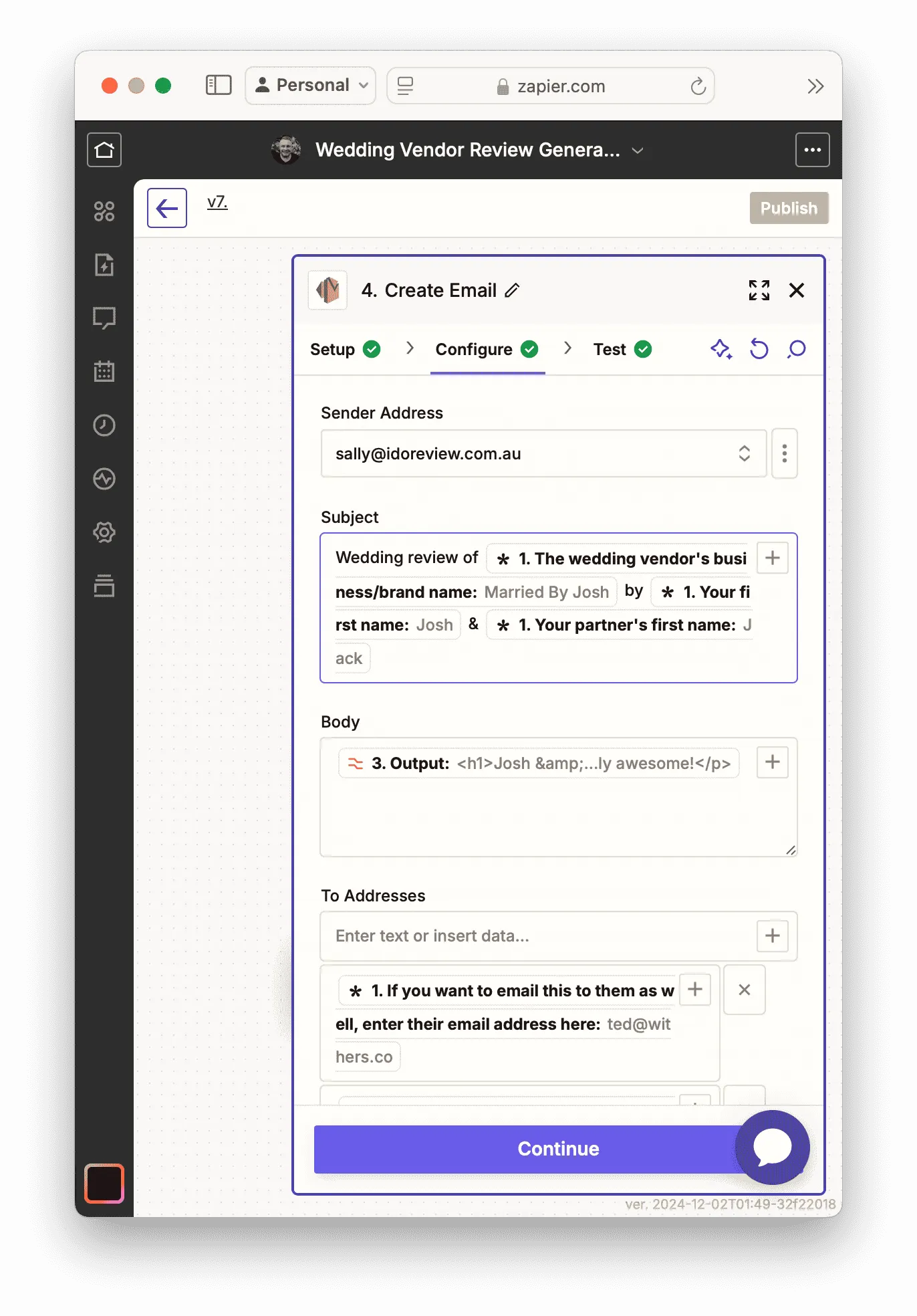
Task: Expand the step panel to full screen
Action: coord(759,290)
